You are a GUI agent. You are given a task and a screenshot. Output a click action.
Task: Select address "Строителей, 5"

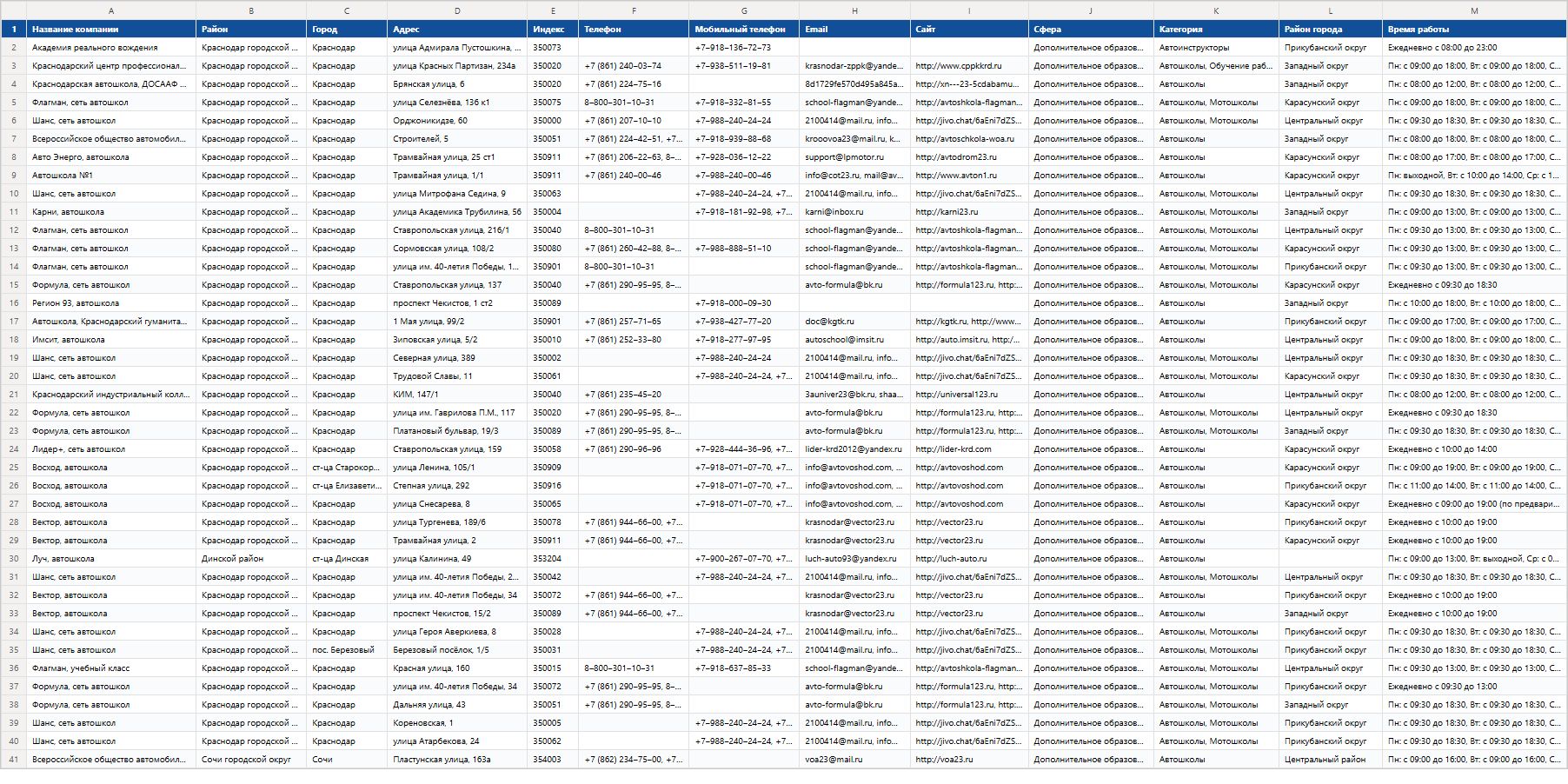[x=457, y=138]
